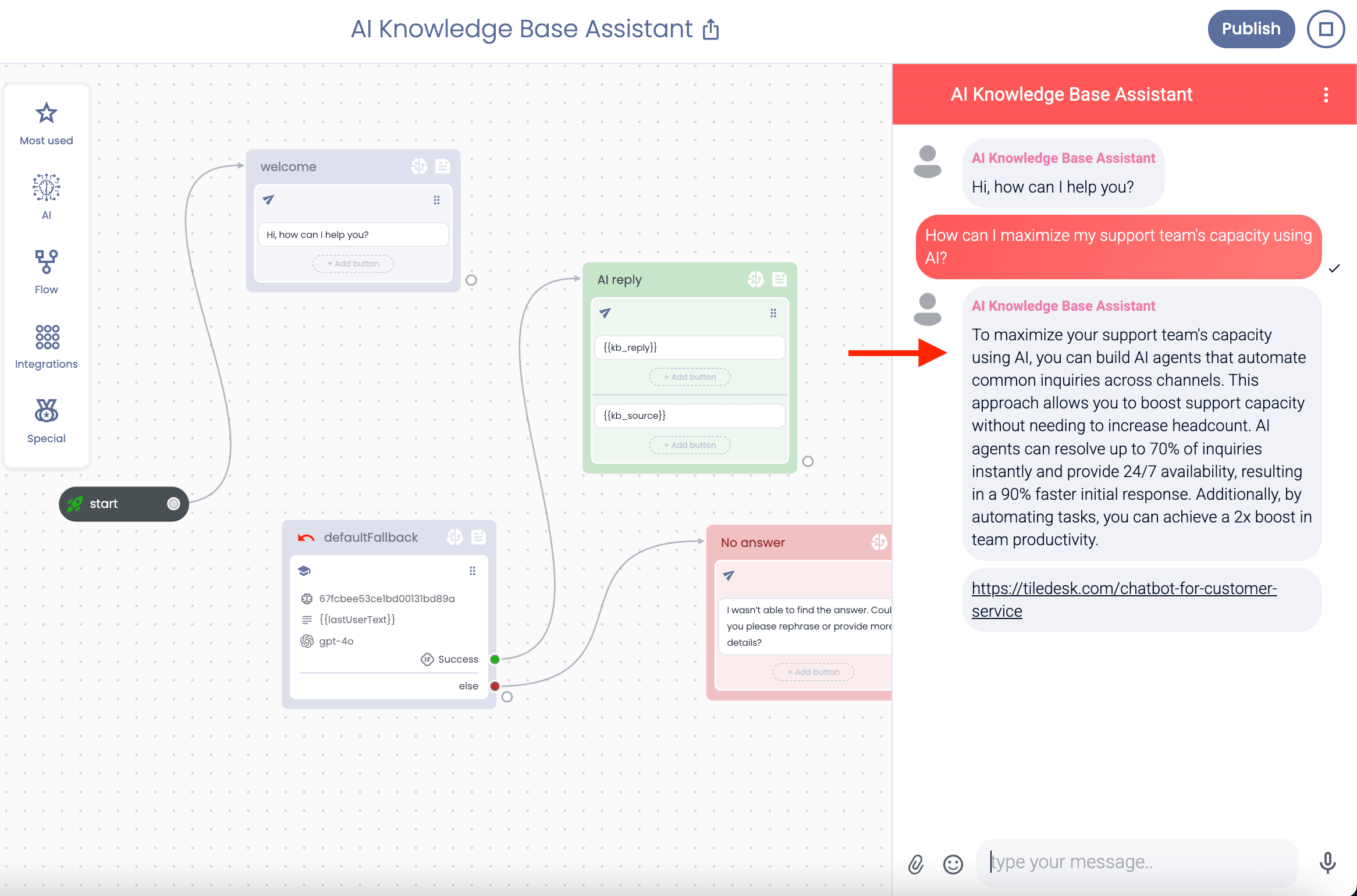Click the microphone icon in chat

click(x=1327, y=863)
